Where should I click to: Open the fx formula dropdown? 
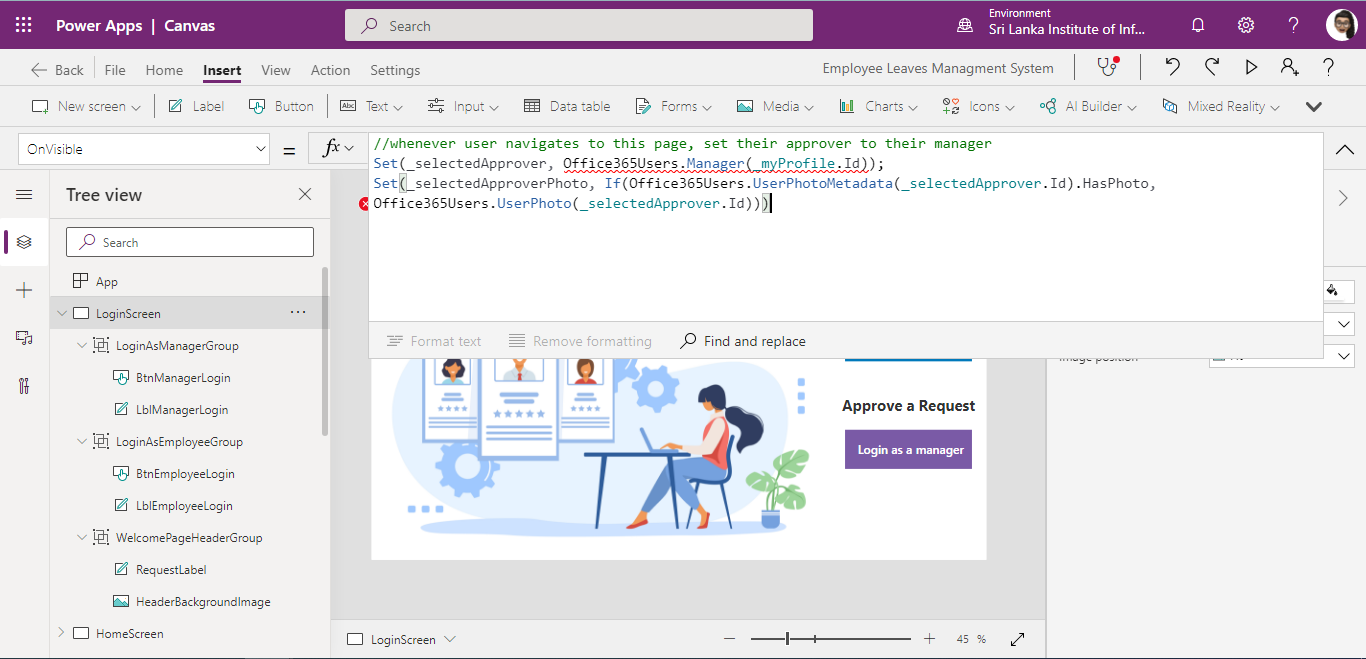coord(338,149)
